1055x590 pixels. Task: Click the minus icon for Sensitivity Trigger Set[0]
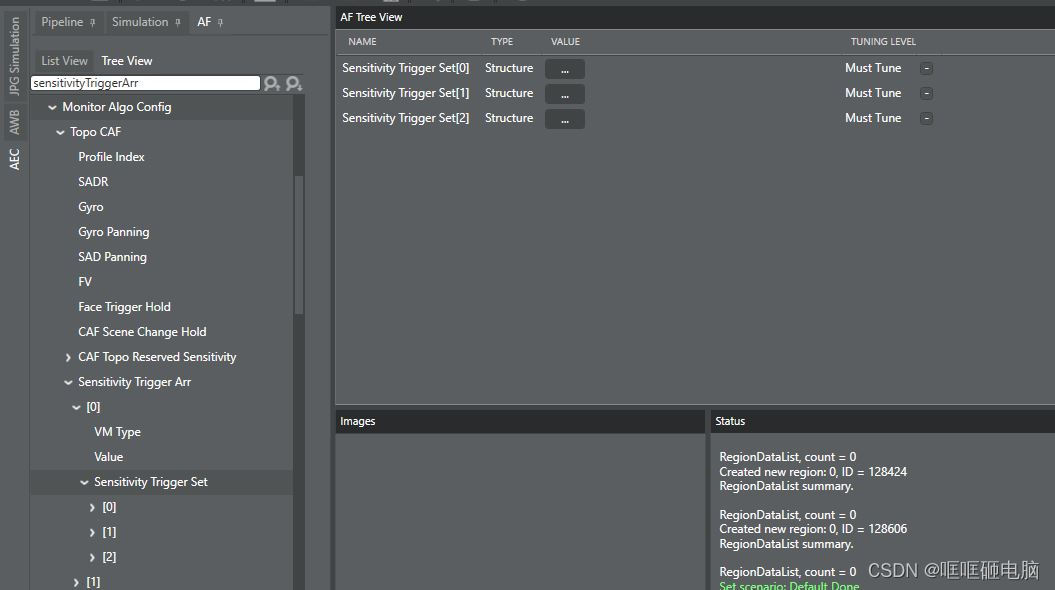(926, 68)
